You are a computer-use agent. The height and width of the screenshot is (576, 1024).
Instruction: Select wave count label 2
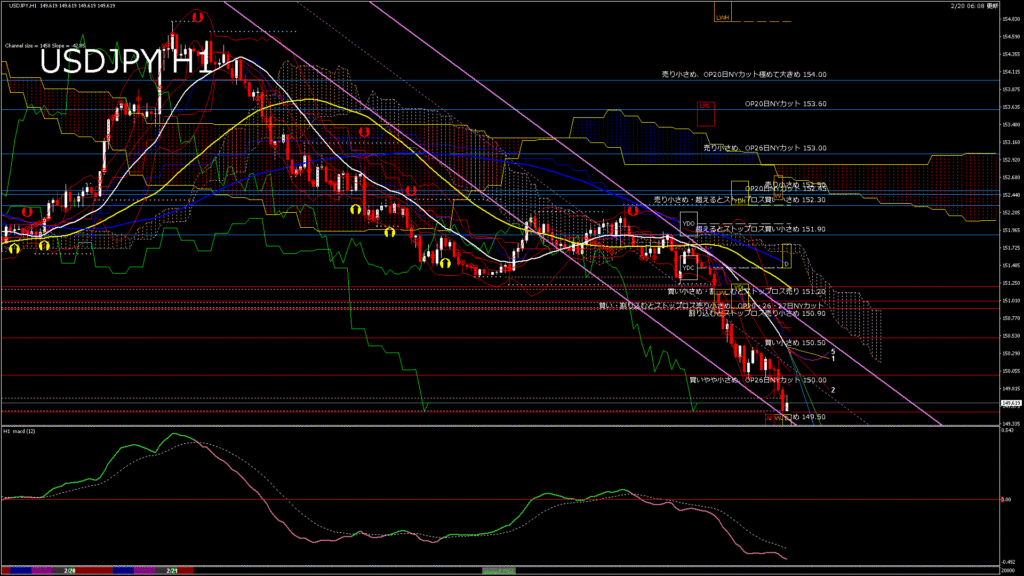(833, 390)
